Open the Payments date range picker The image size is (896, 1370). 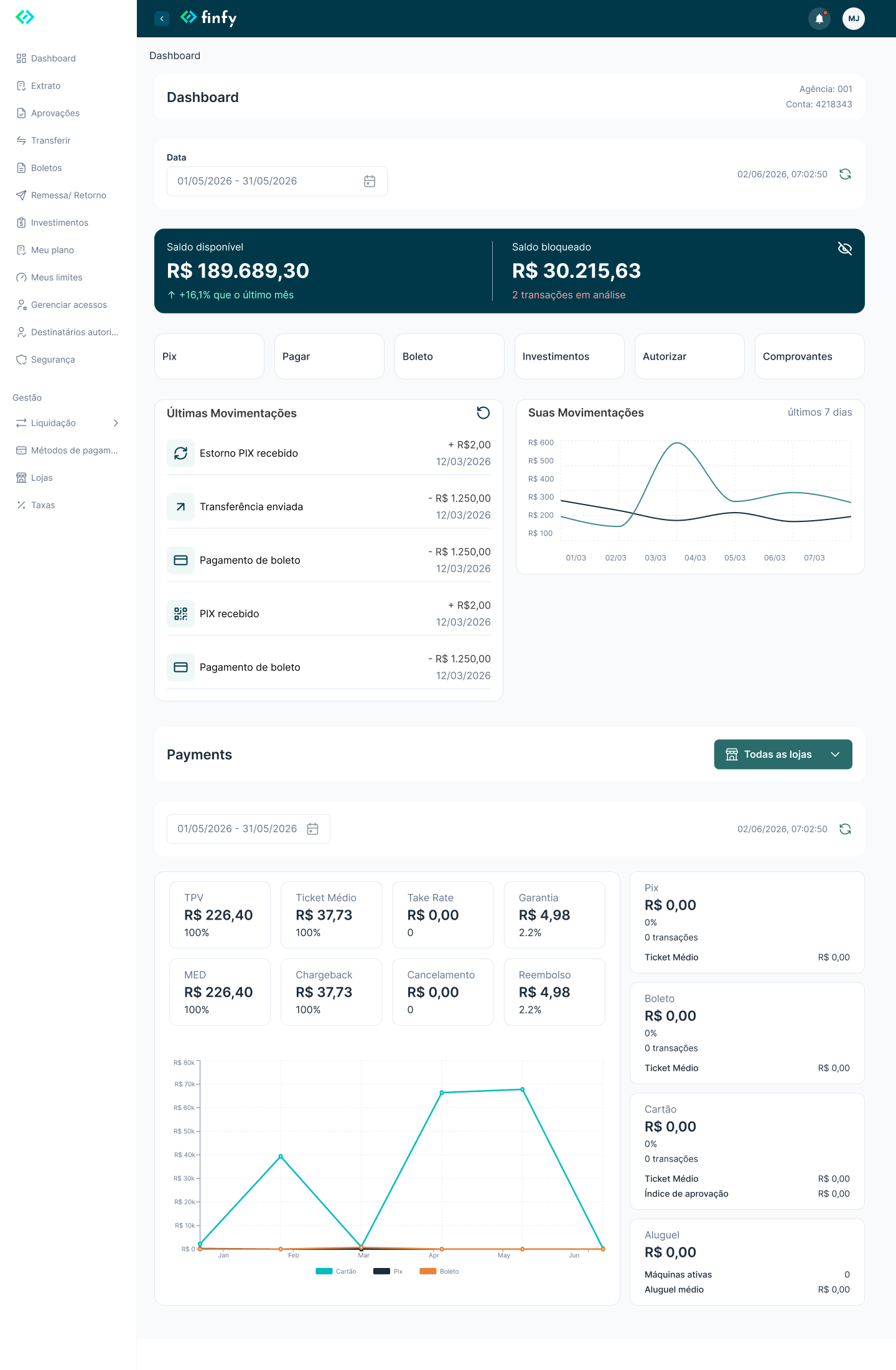(248, 829)
